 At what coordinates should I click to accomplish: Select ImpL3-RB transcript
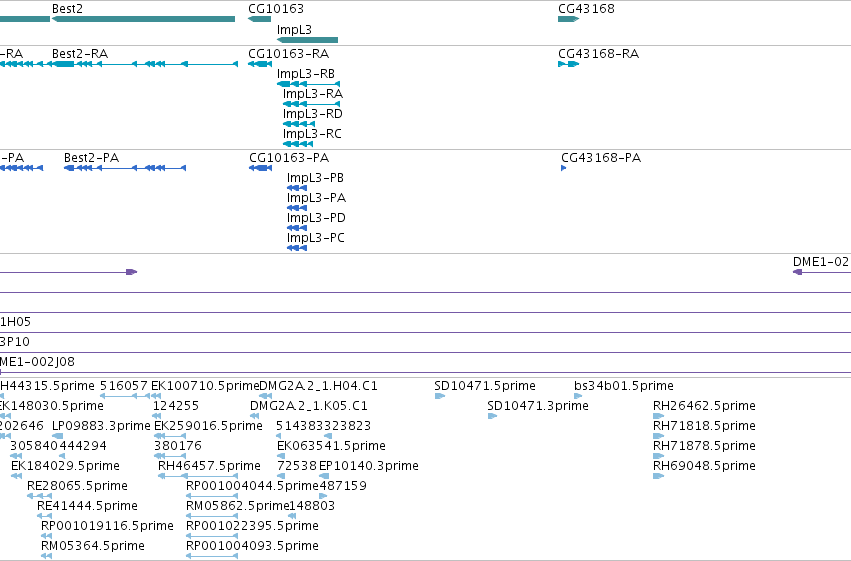coord(308,84)
